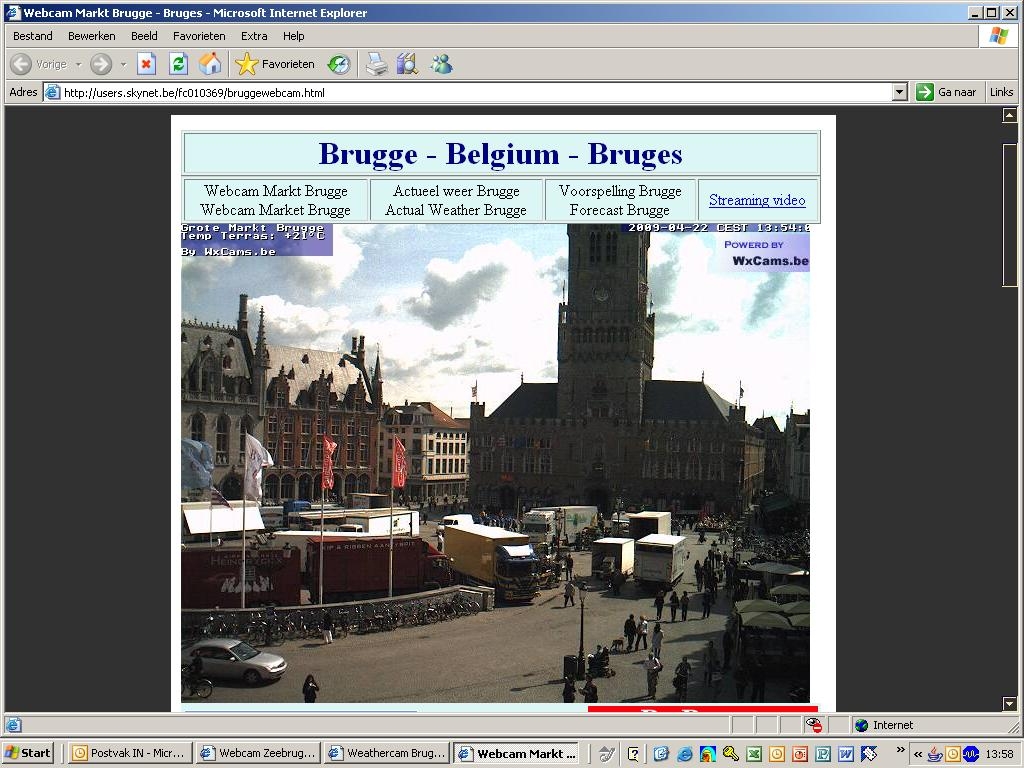Expand hidden system tray icons
1024x768 pixels.
[918, 754]
